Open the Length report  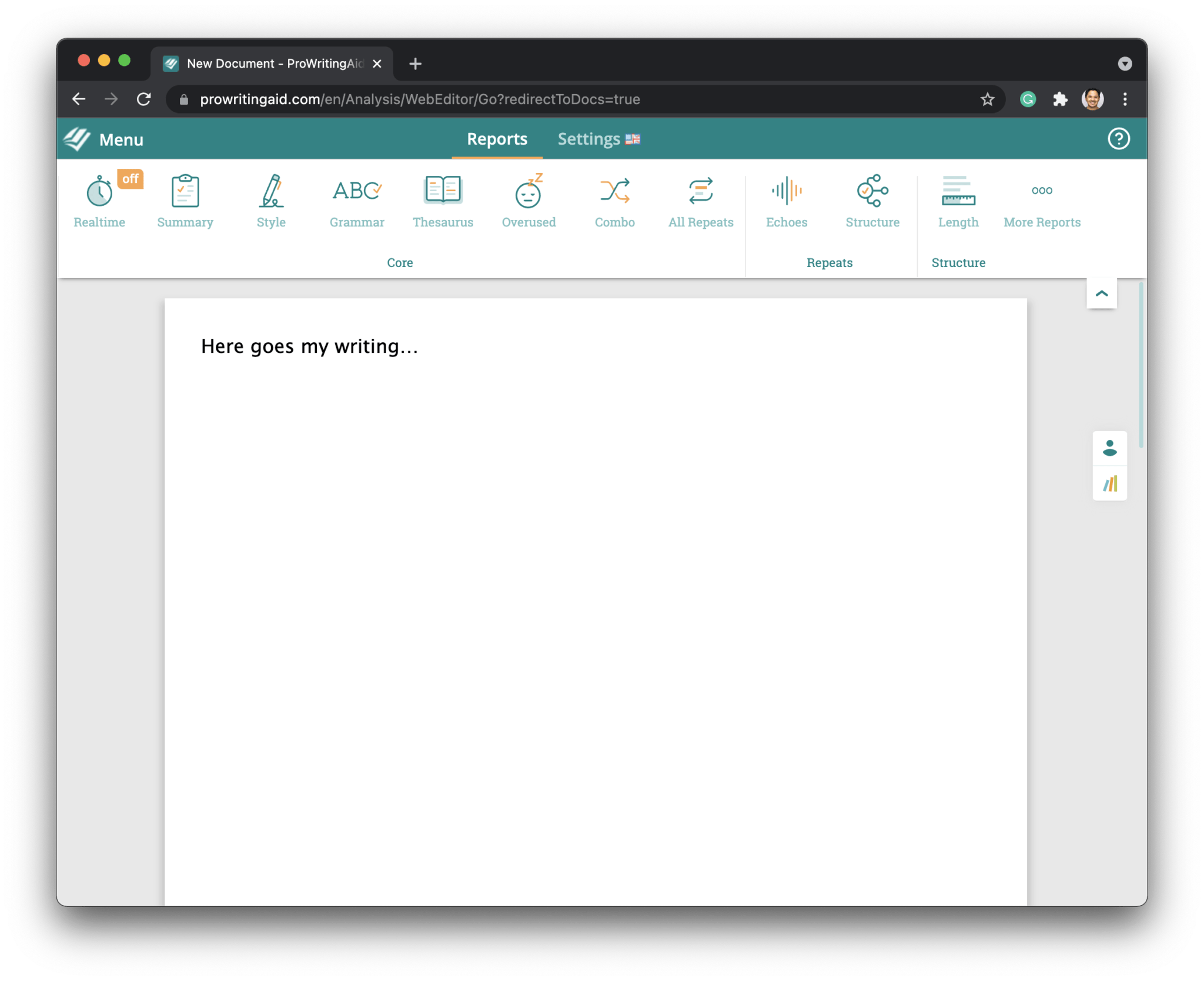[x=958, y=200]
